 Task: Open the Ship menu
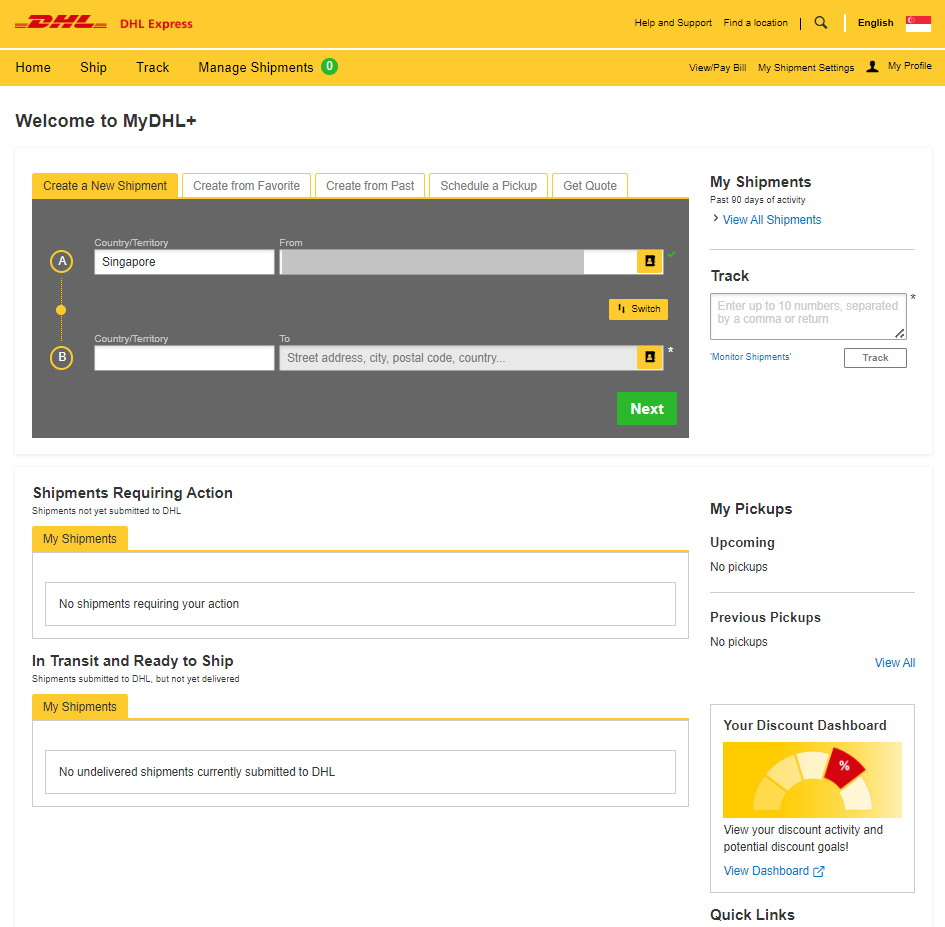93,68
